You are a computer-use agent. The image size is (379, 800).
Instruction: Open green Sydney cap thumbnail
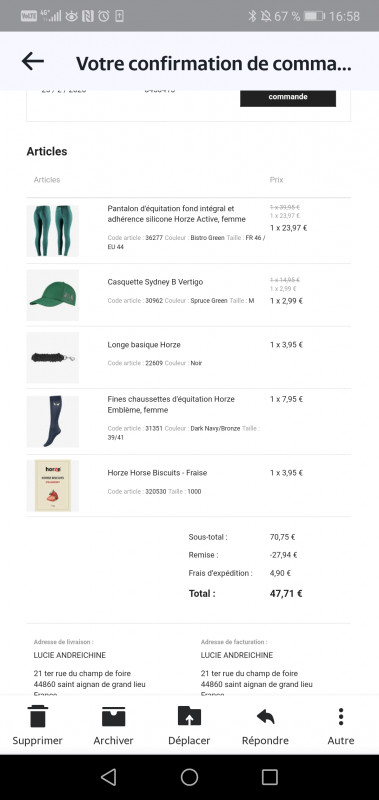53,295
